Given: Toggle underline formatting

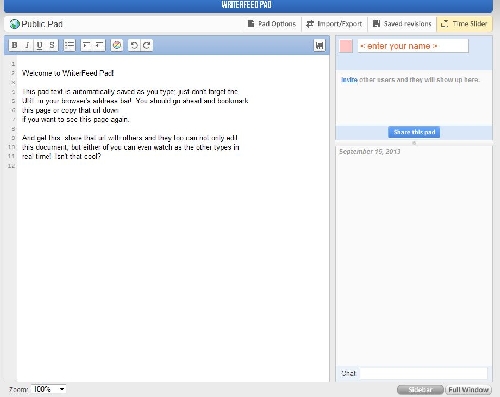Looking at the screenshot, I should point(39,45).
